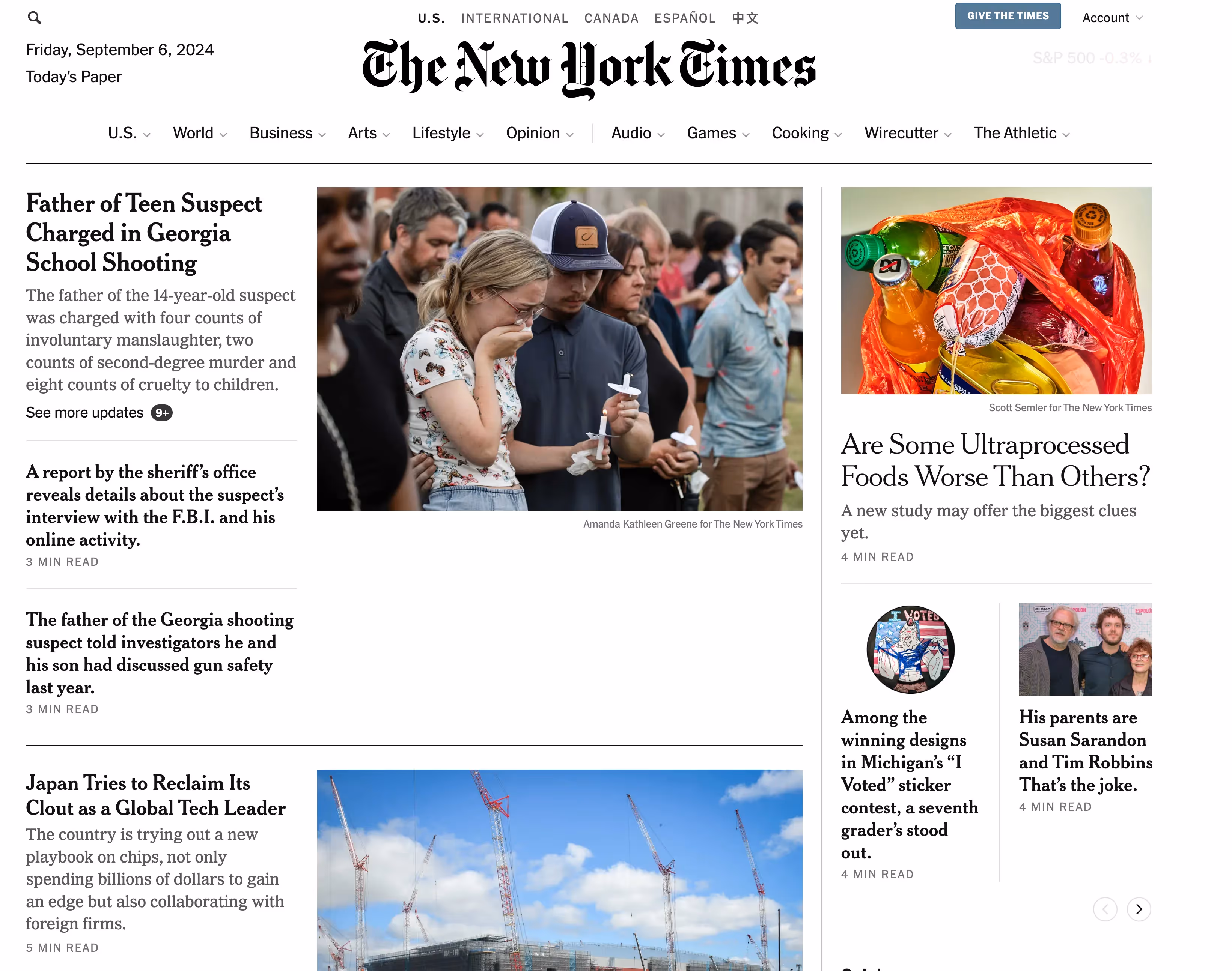The image size is (1232, 971).
Task: Expand the World section menu
Action: pyautogui.click(x=200, y=133)
